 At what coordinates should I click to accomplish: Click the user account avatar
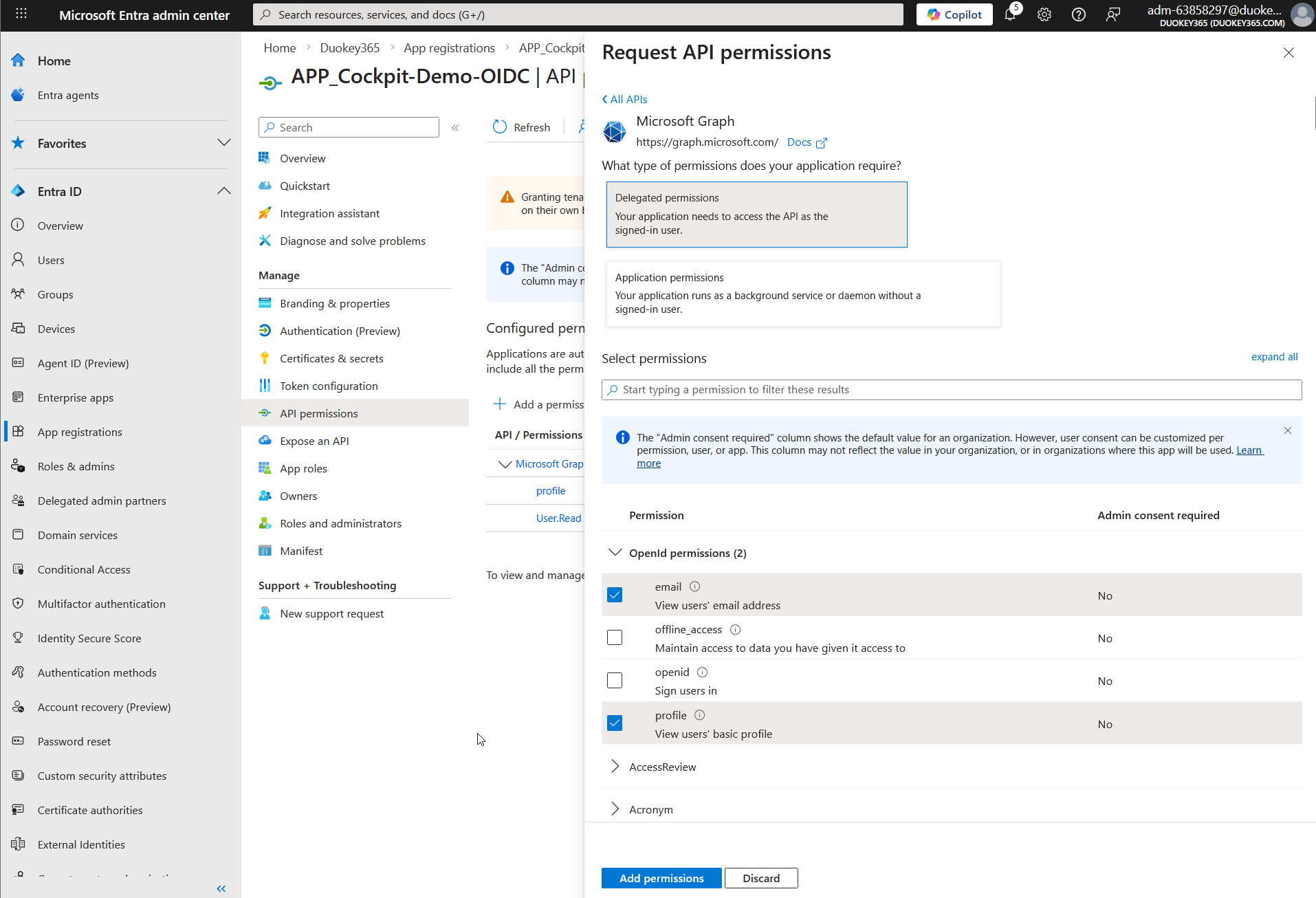[x=1302, y=14]
